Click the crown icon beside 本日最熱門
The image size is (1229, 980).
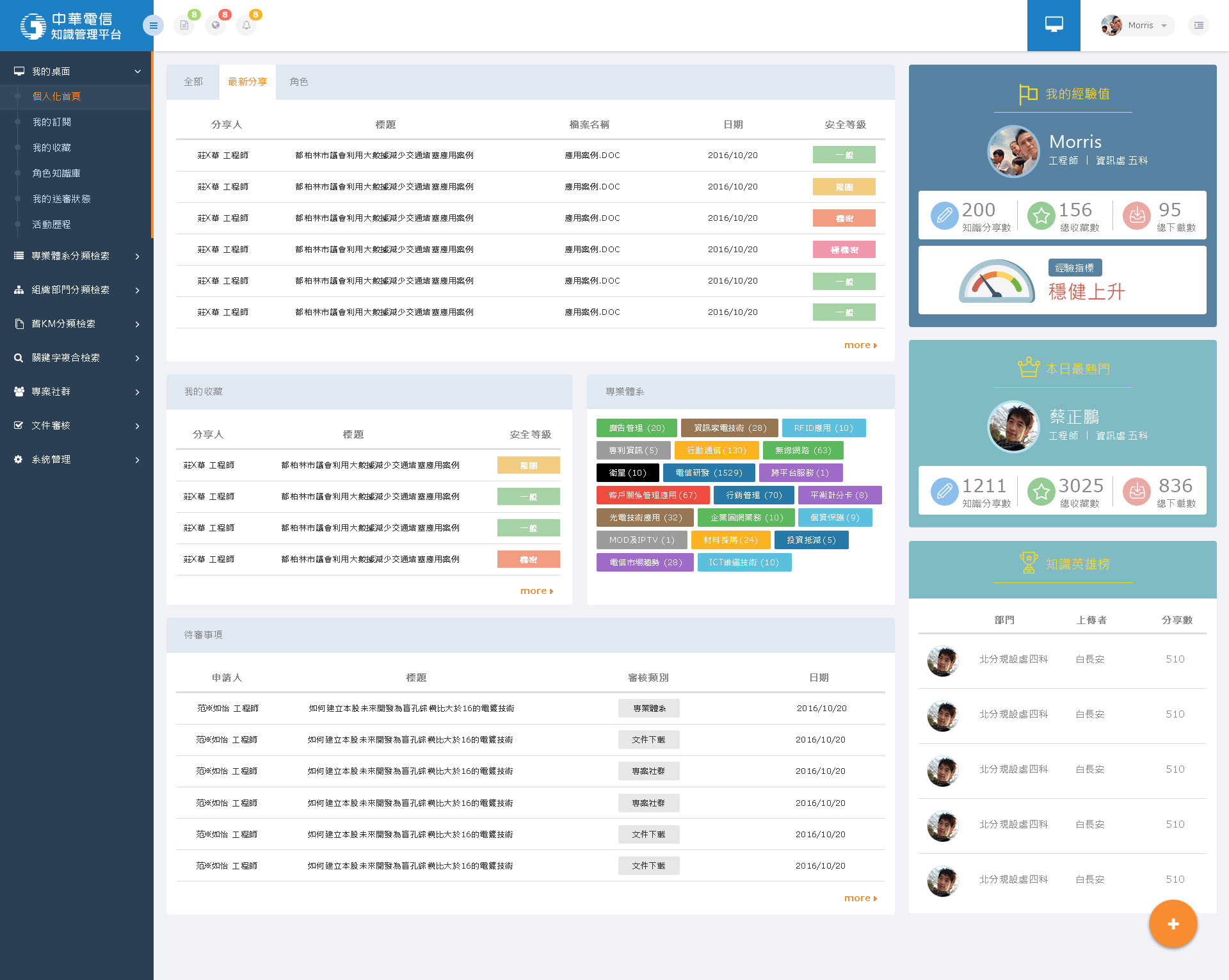pyautogui.click(x=1029, y=367)
